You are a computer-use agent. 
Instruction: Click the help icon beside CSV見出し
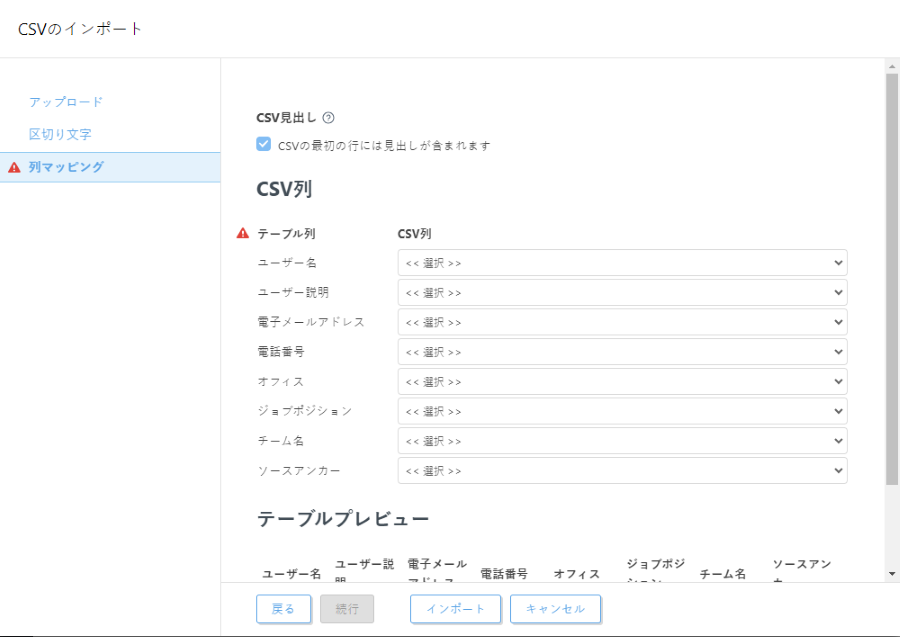pyautogui.click(x=330, y=117)
